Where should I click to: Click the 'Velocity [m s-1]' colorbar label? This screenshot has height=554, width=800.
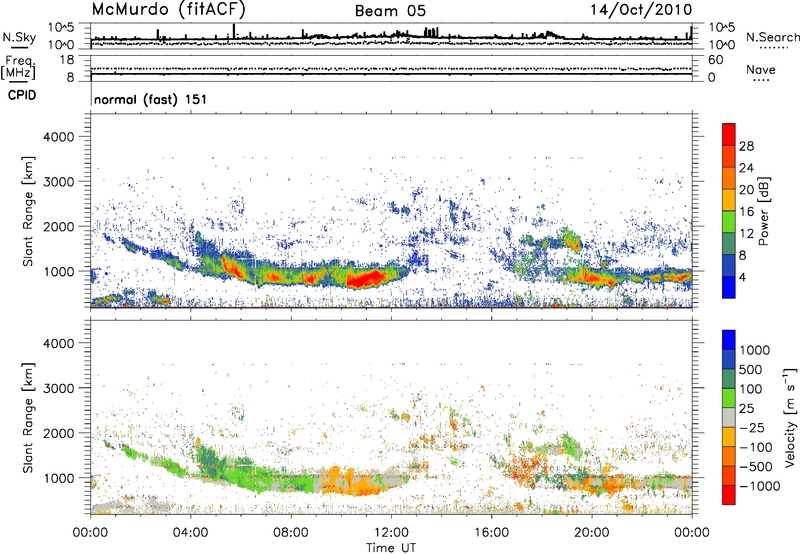point(790,417)
